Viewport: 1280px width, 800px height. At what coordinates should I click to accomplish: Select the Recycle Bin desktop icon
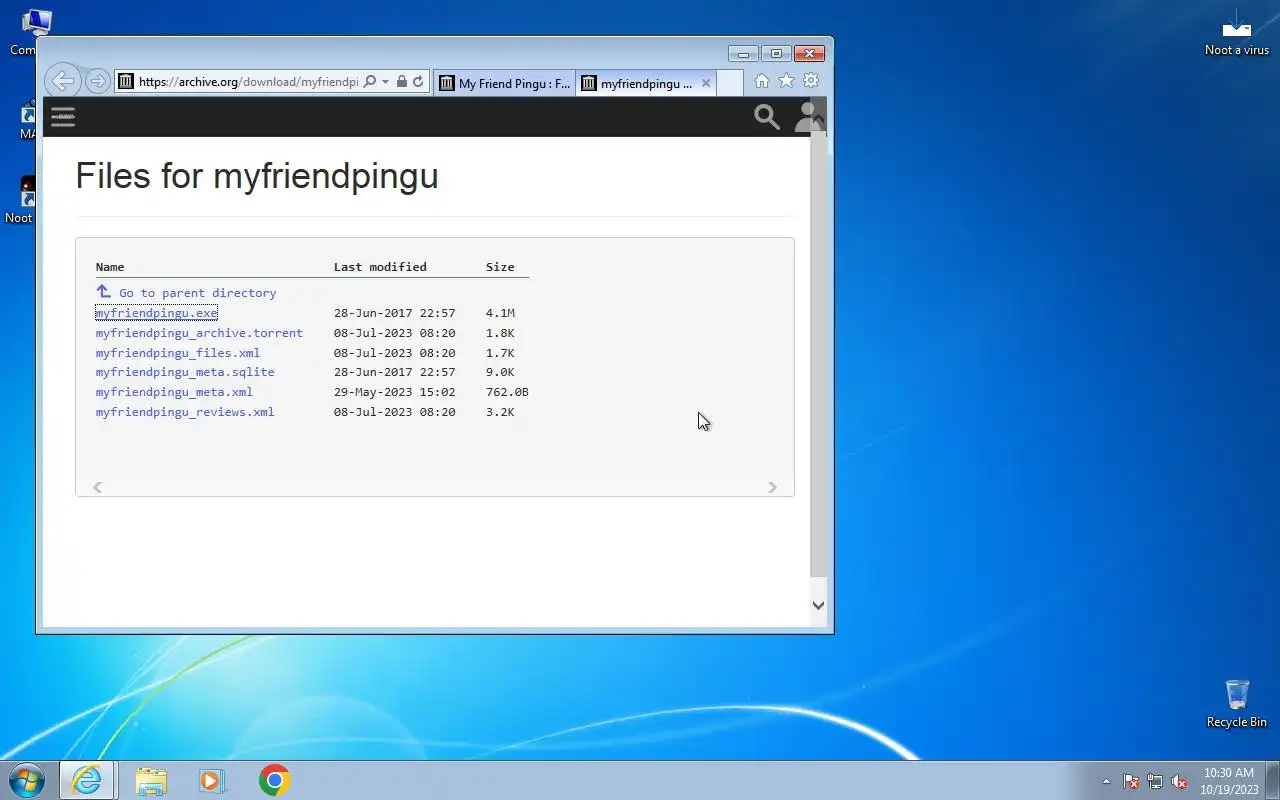[1237, 704]
